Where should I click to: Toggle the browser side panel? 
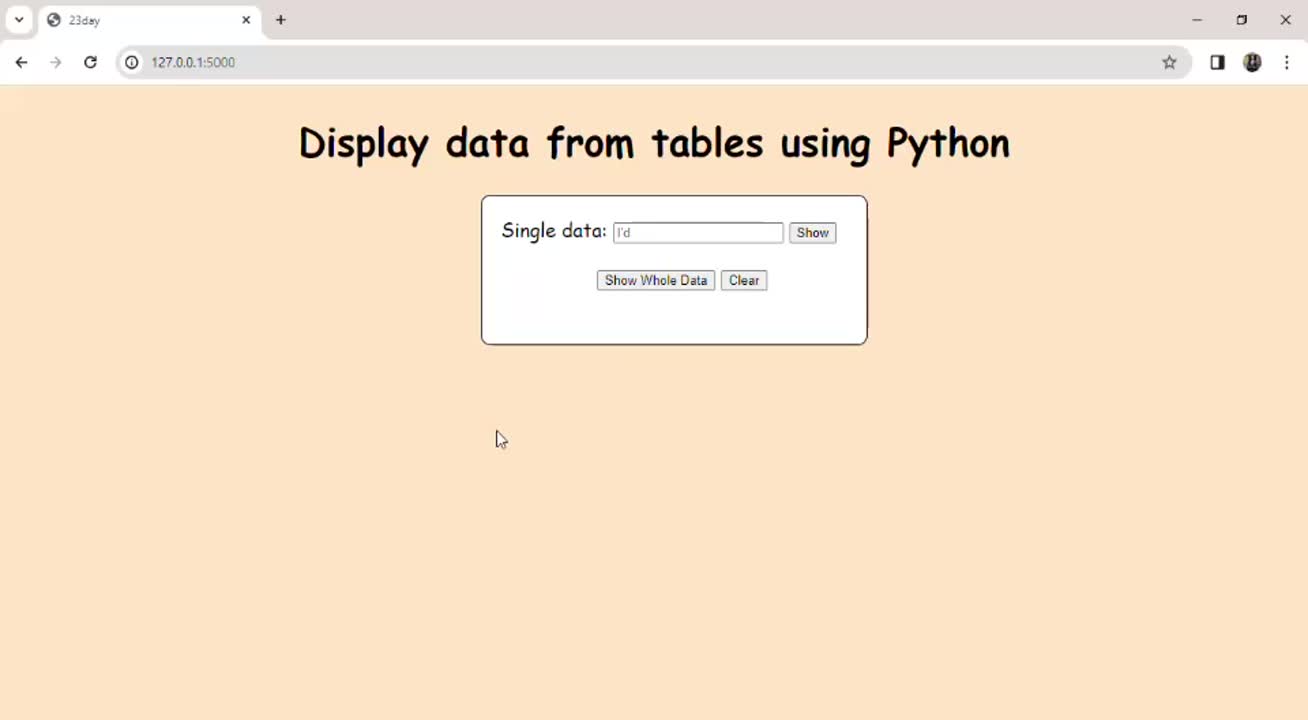click(x=1217, y=62)
